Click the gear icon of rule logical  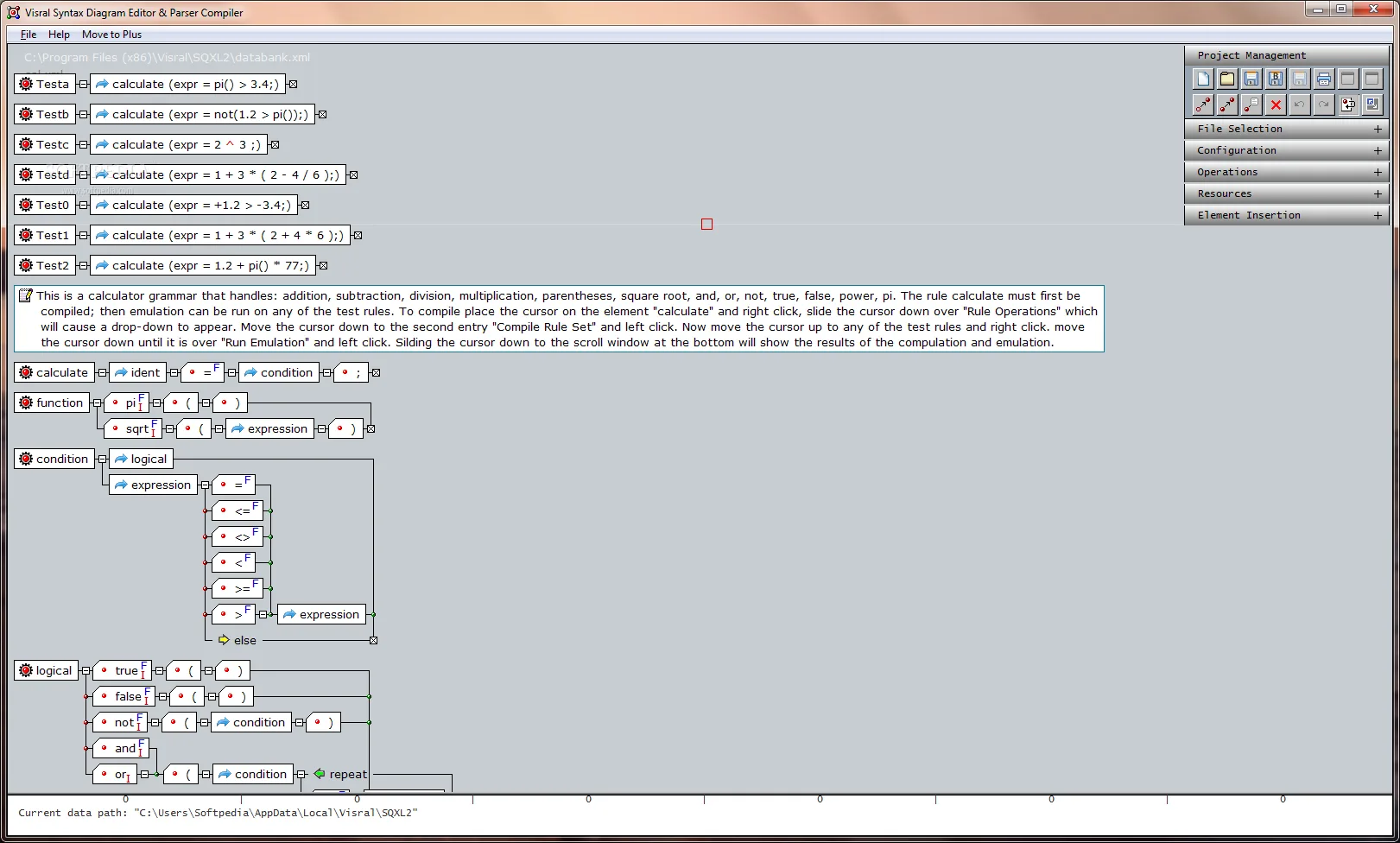pos(26,670)
